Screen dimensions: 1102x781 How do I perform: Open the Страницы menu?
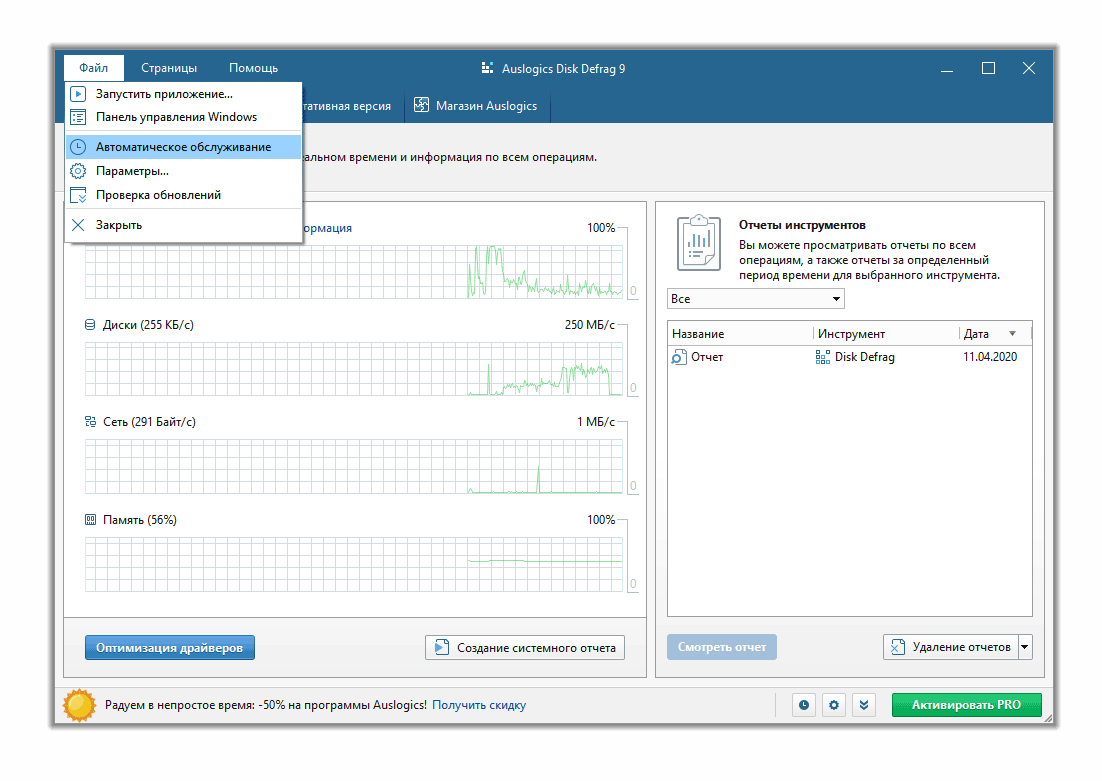(x=169, y=68)
